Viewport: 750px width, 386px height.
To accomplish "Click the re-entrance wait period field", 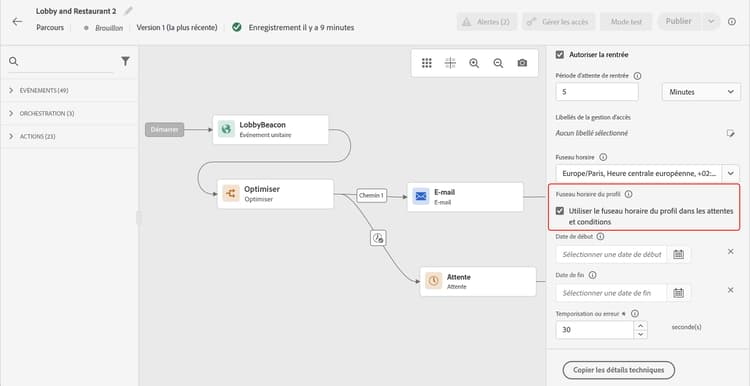I will 597,92.
